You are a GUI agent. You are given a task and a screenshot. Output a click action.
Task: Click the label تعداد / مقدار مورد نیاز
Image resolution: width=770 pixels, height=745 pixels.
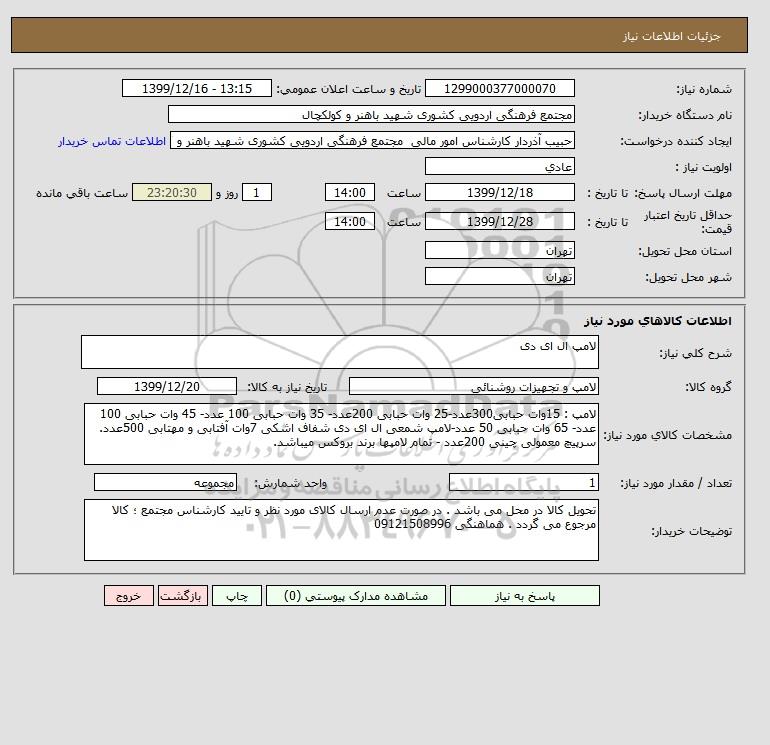point(676,483)
